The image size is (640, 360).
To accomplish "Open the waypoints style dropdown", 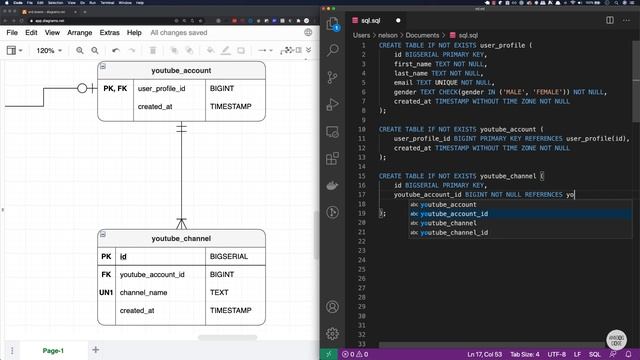I will (286, 50).
